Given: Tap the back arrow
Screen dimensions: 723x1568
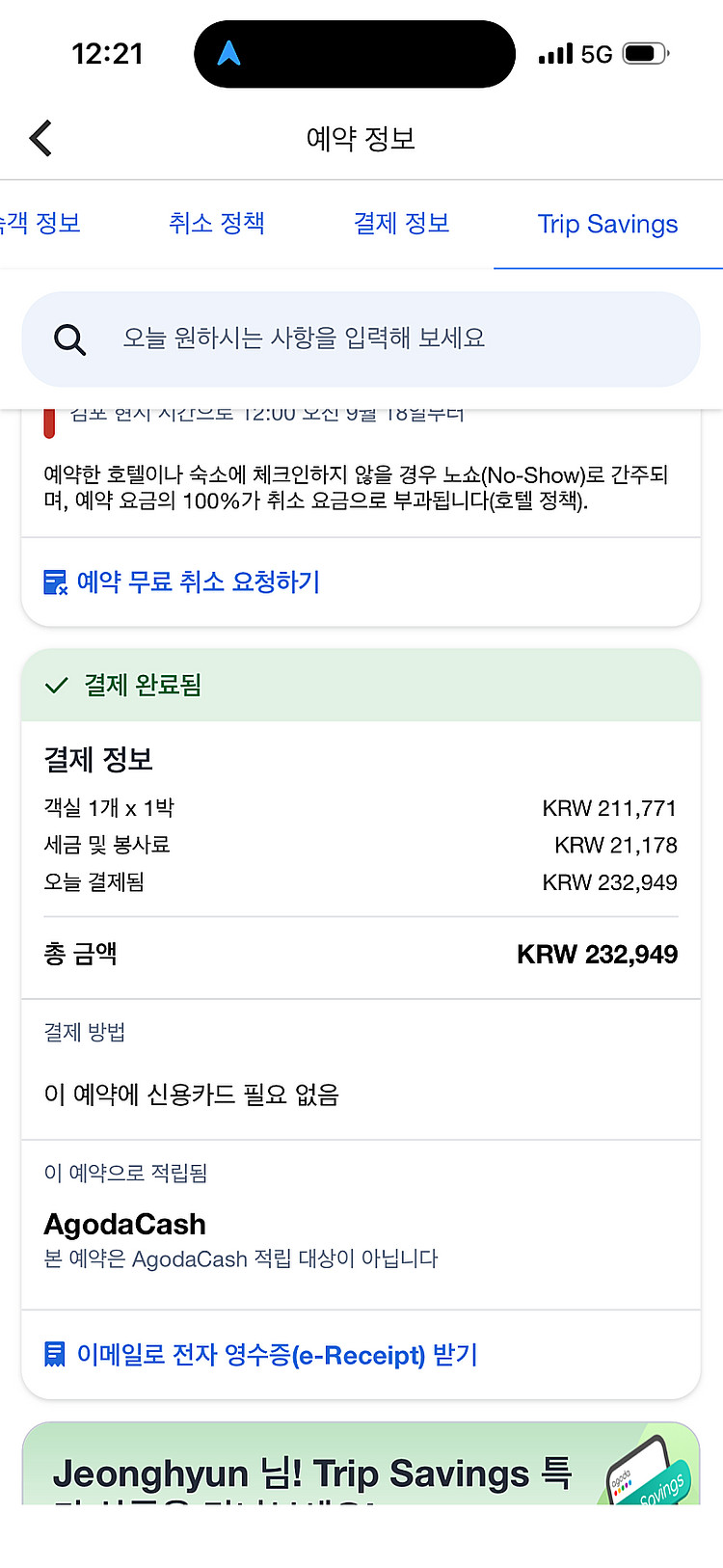Looking at the screenshot, I should (x=40, y=139).
